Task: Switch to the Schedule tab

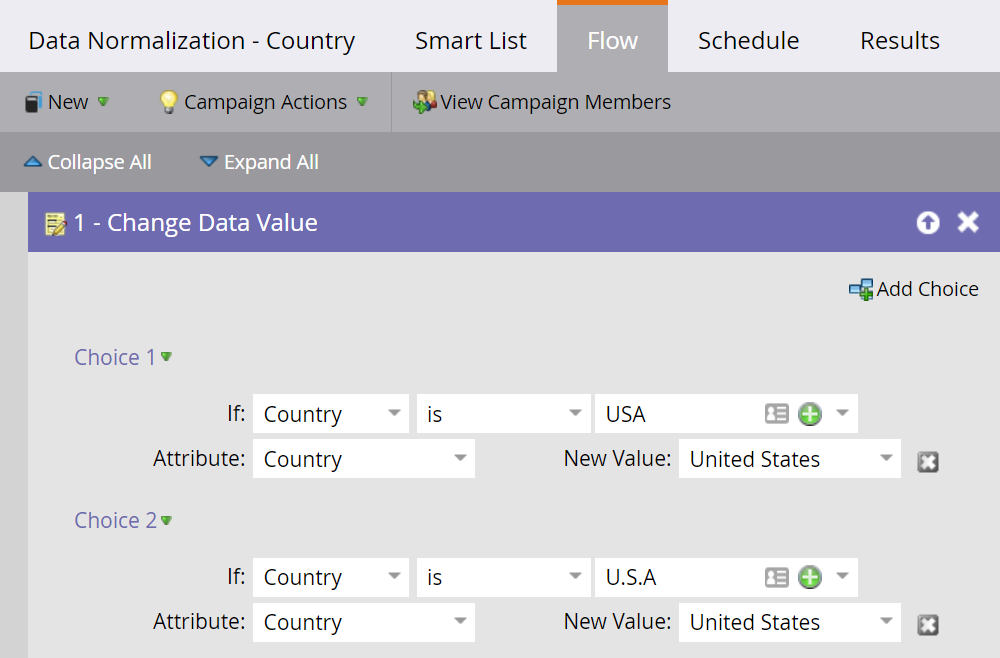Action: [748, 40]
